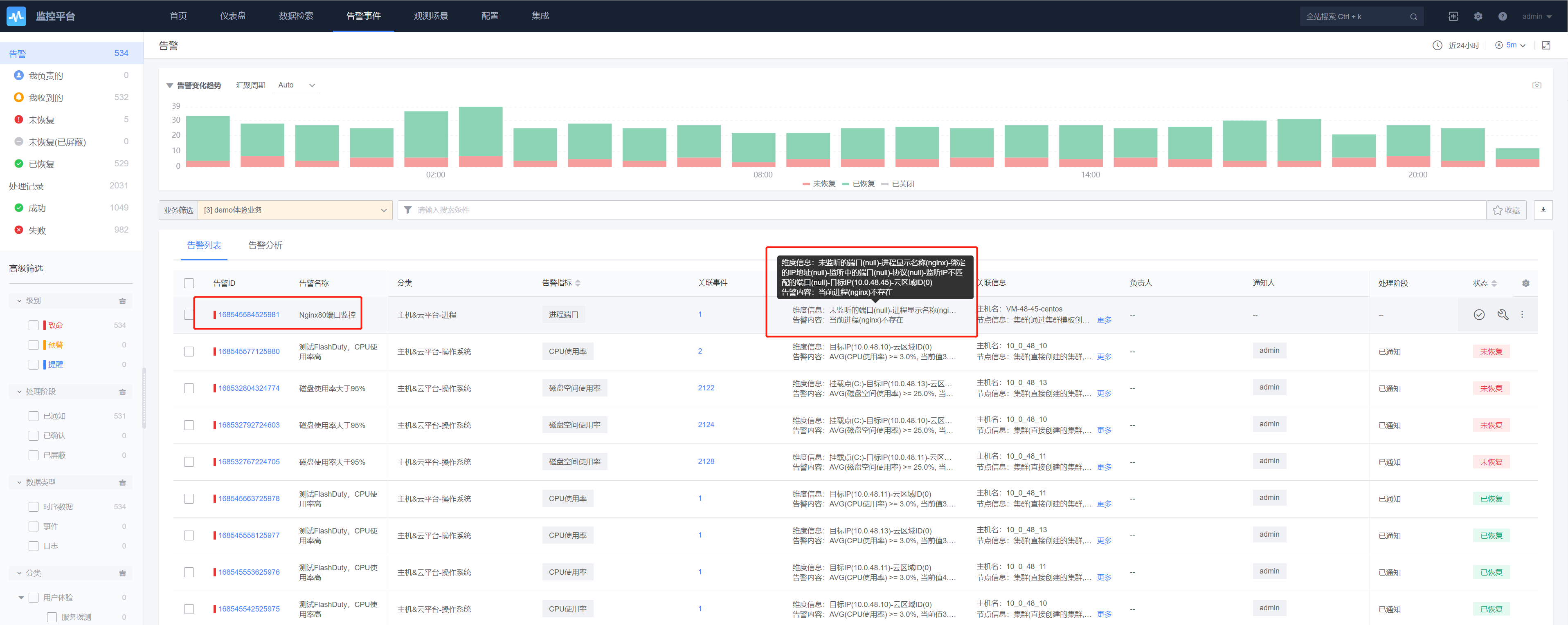
Task: Open more actions dots for first row
Action: [1522, 314]
